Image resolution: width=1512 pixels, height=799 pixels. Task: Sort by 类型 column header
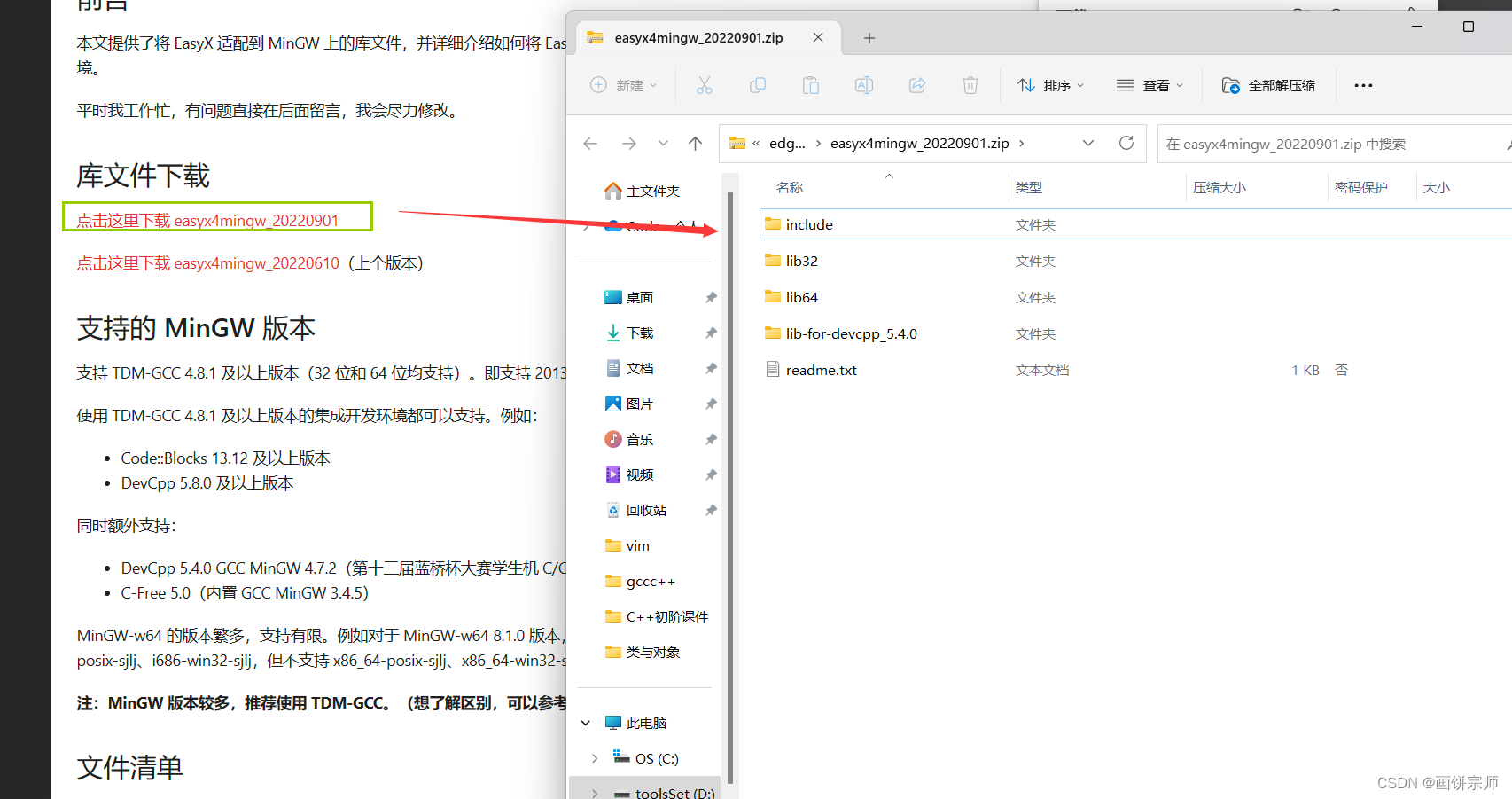[1029, 188]
